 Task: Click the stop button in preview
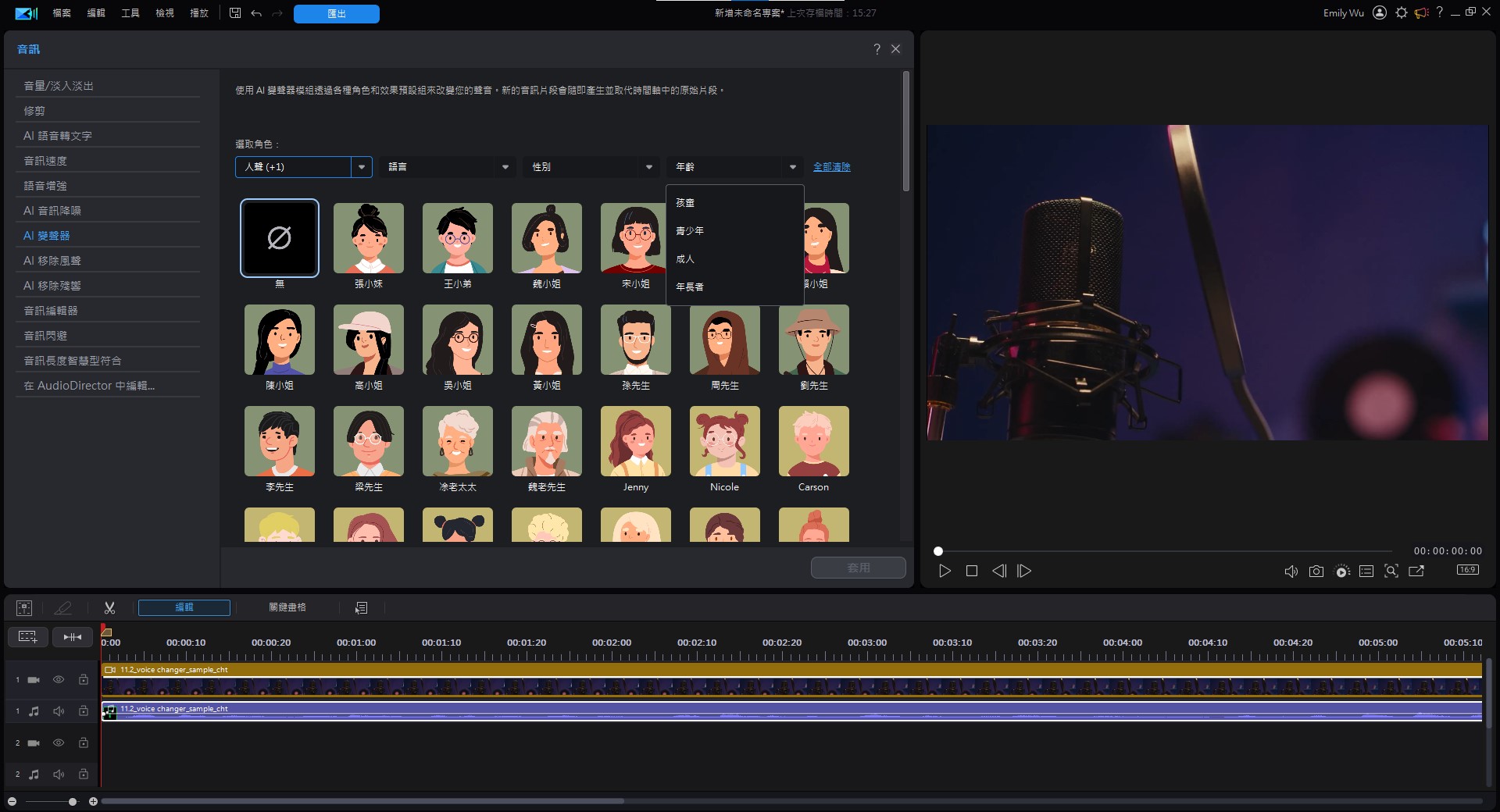coord(972,572)
